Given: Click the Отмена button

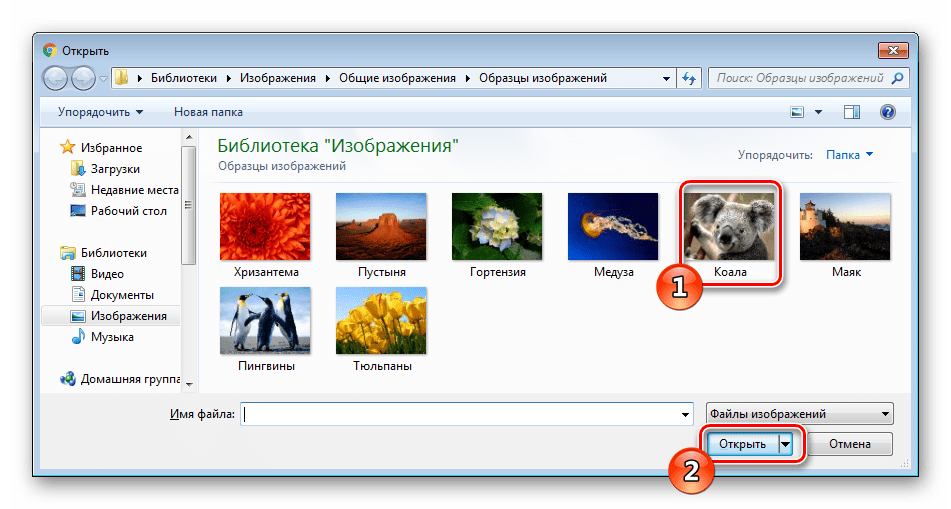Looking at the screenshot, I should [850, 444].
